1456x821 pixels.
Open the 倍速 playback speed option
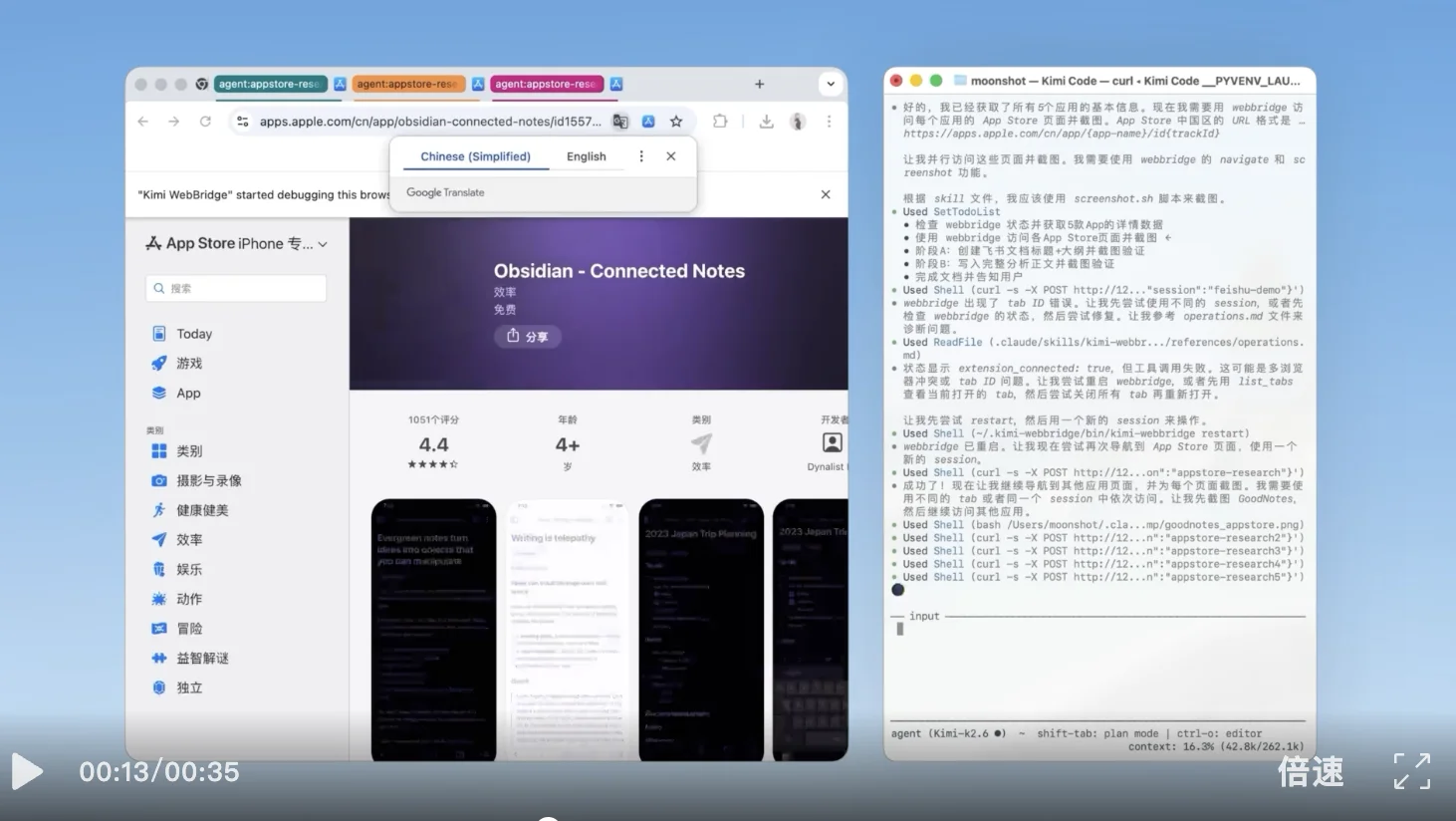point(1311,771)
